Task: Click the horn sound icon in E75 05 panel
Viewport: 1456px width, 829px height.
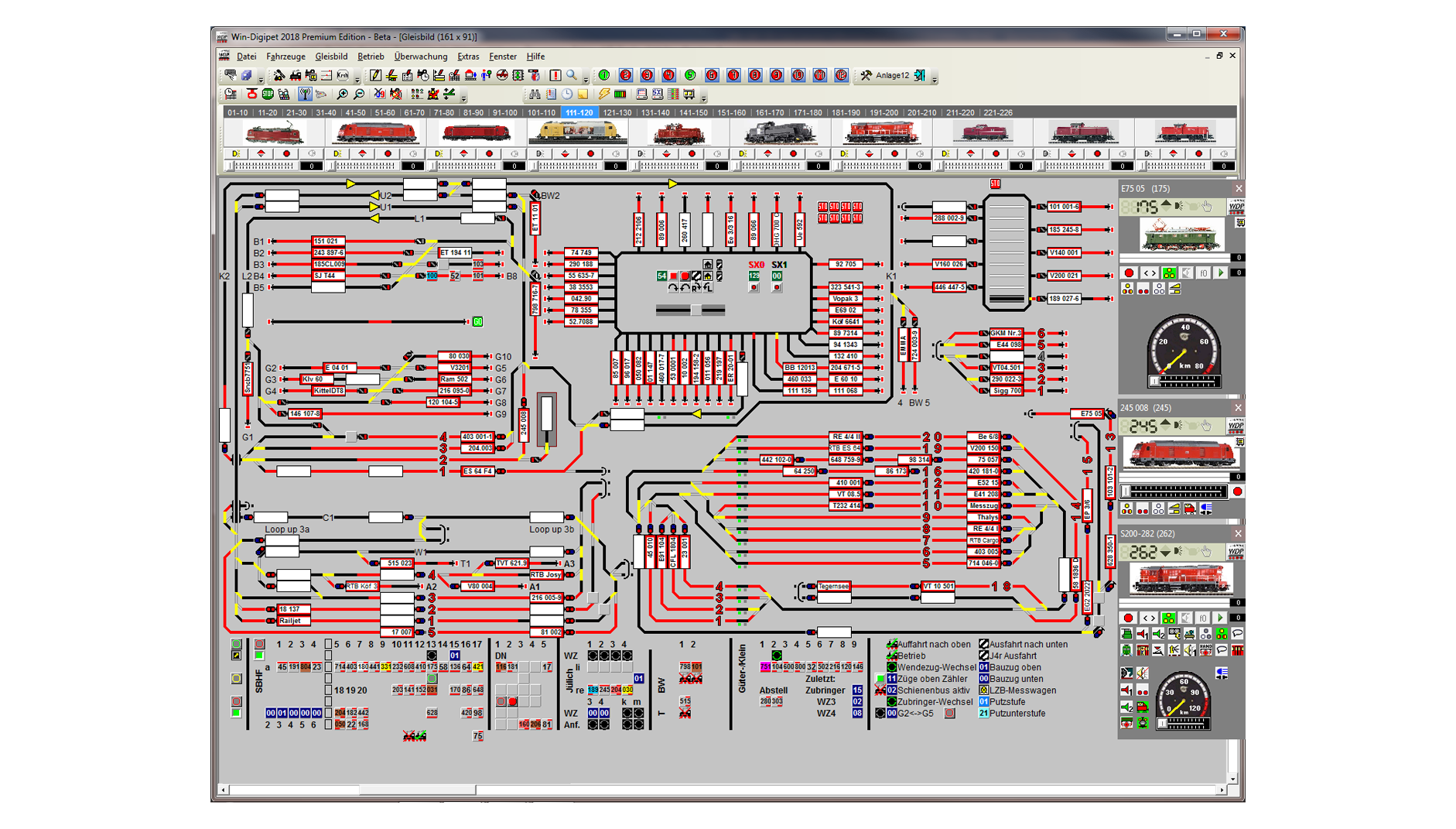Action: [1178, 207]
